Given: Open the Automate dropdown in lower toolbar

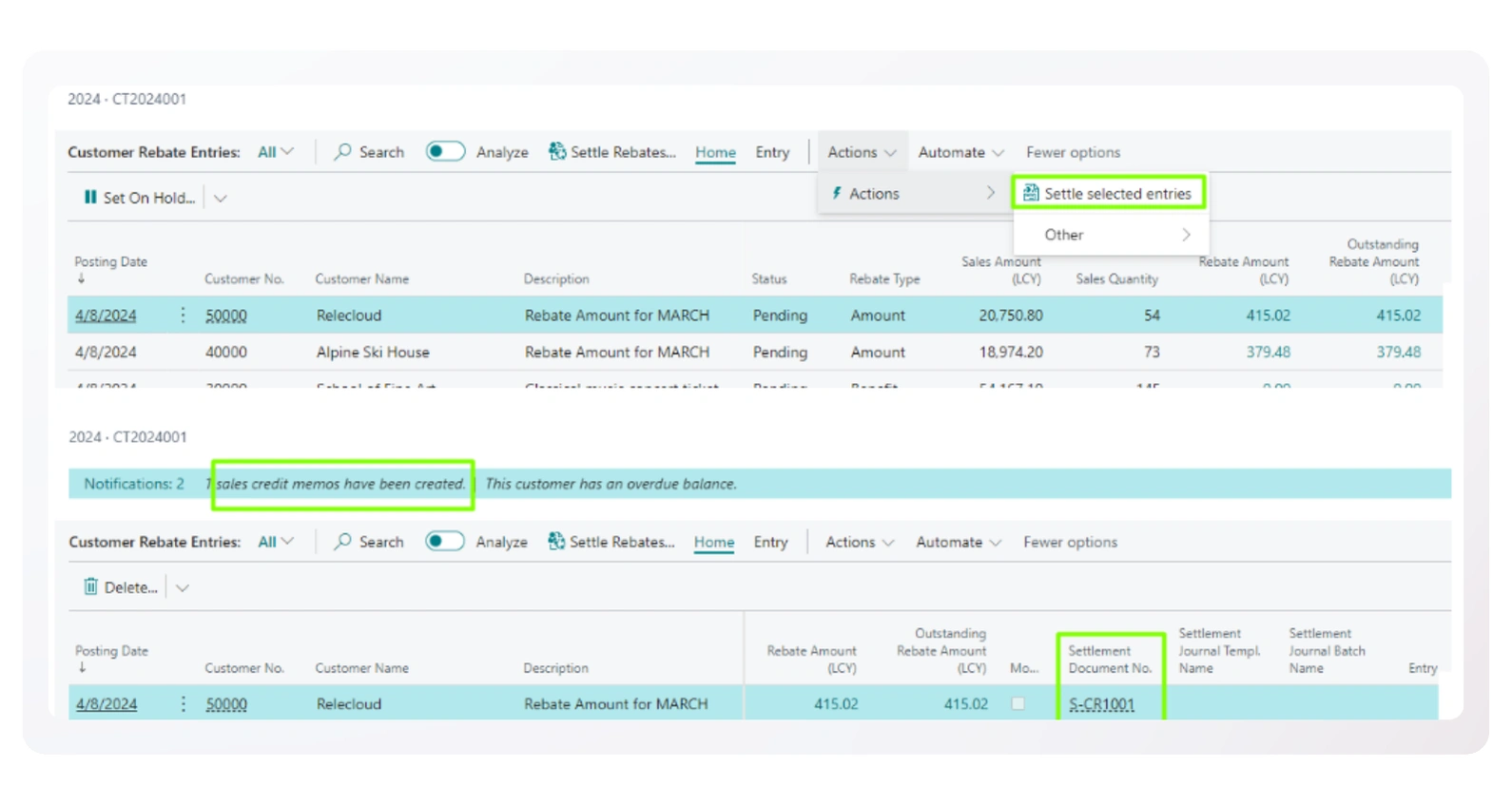Looking at the screenshot, I should click(959, 542).
